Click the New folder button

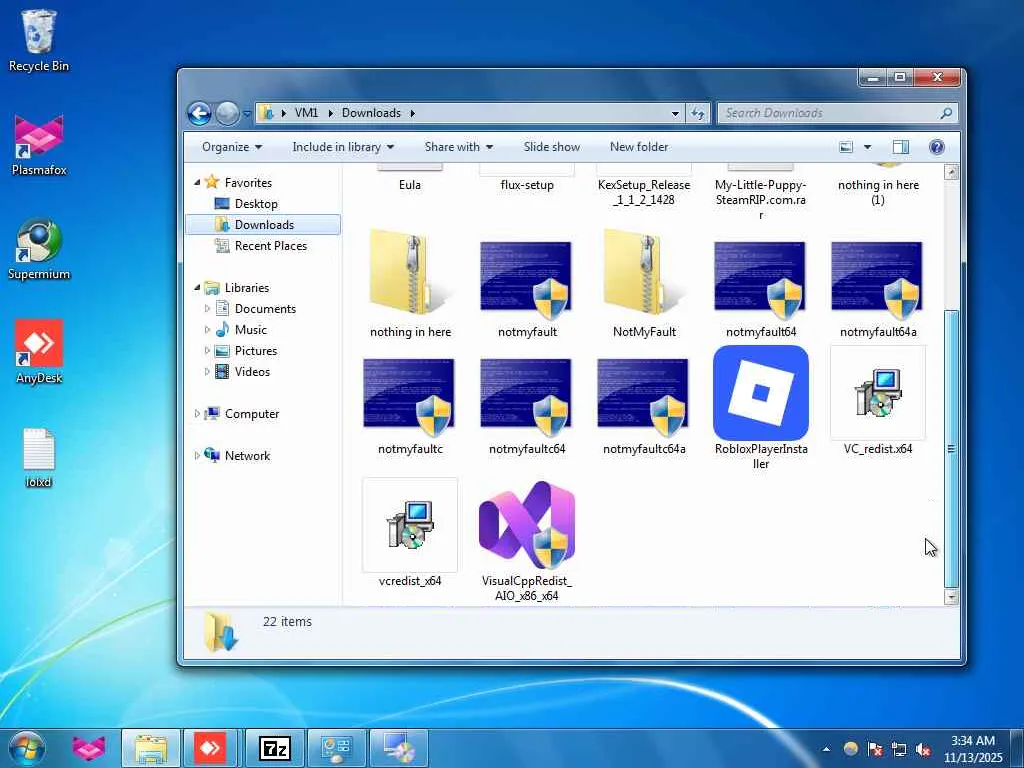[x=639, y=147]
